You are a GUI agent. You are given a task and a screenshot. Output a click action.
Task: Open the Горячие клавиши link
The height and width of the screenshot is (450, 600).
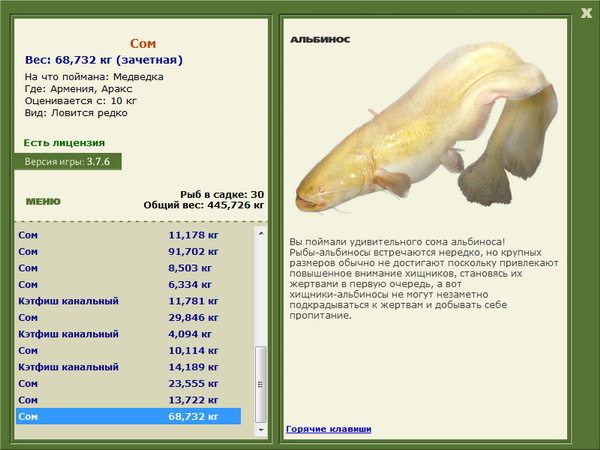329,429
